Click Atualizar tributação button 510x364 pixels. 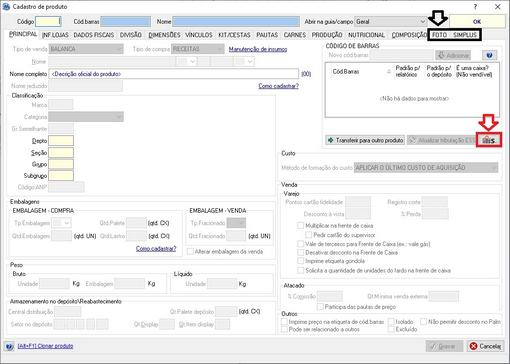(x=442, y=140)
